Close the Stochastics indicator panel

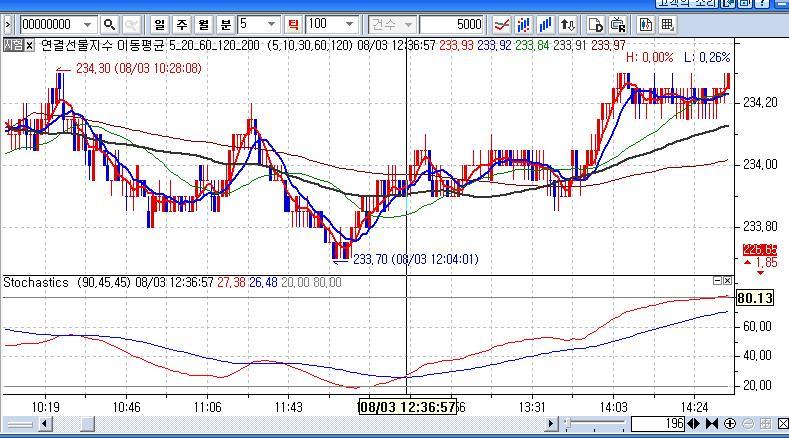[727, 281]
